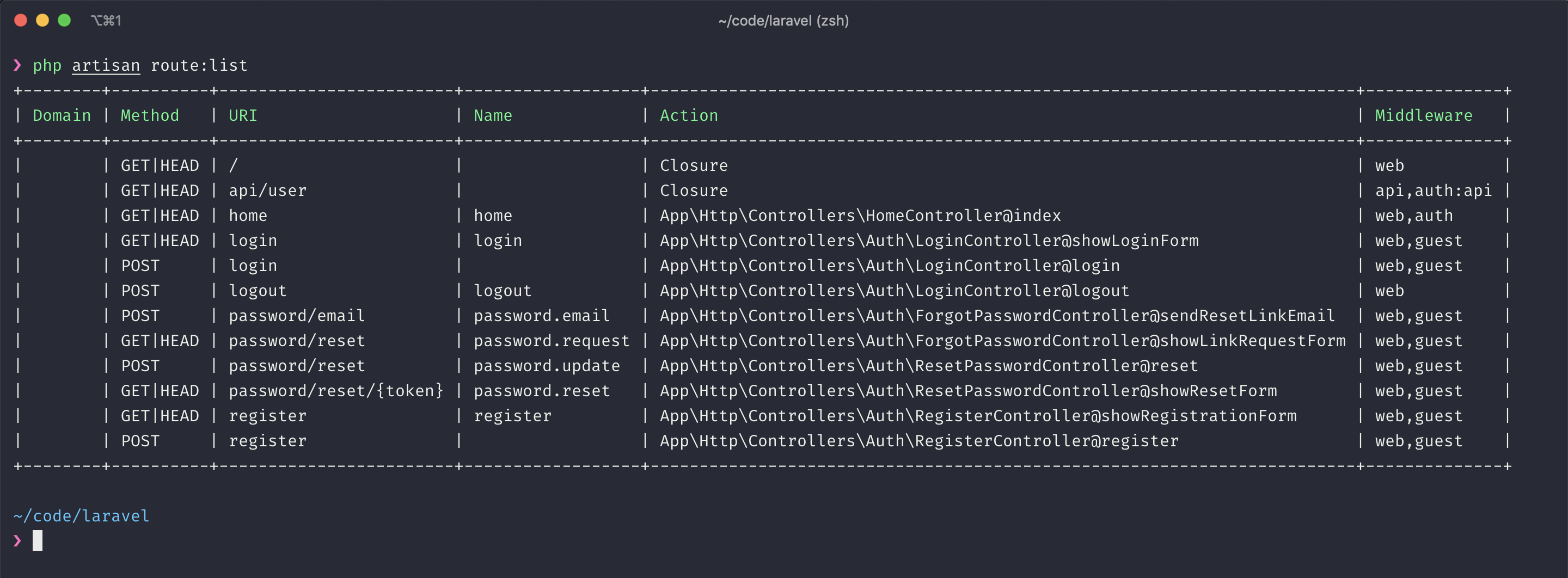Click the Domain column header
The height and width of the screenshot is (578, 1568).
62,115
